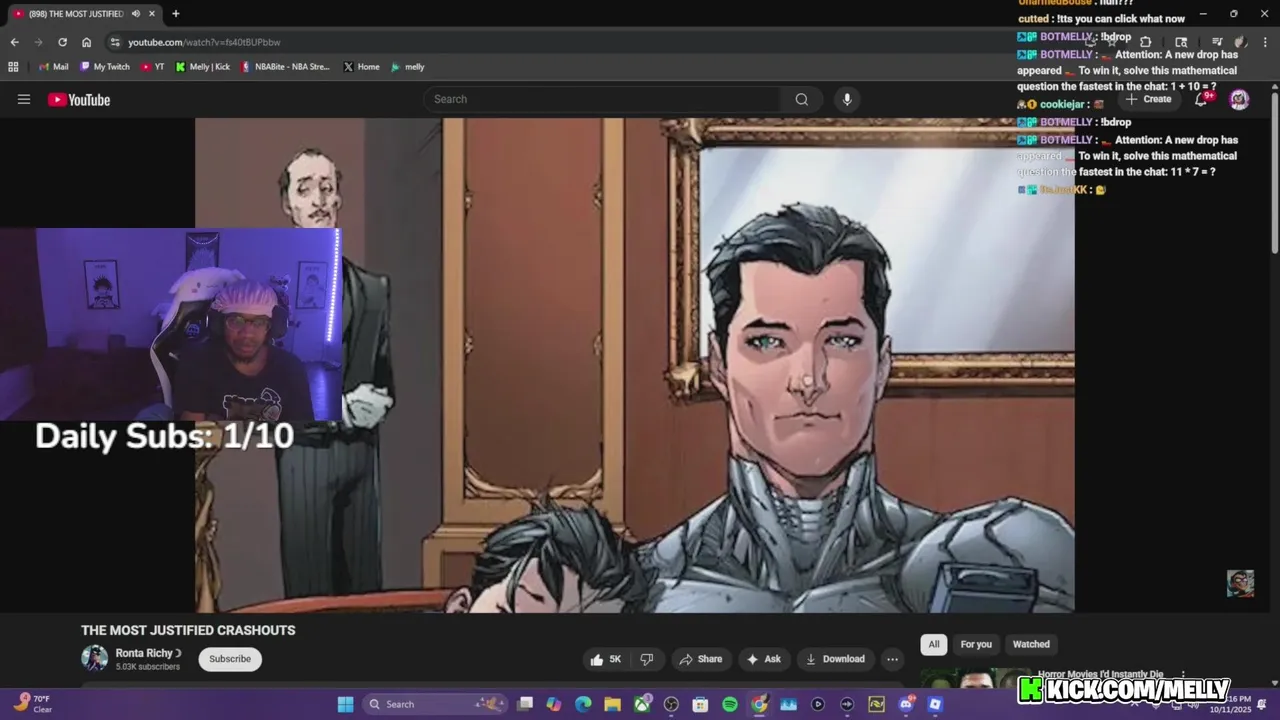Open Horror Movies I'd Instantly Die recommendation

tap(1100, 675)
